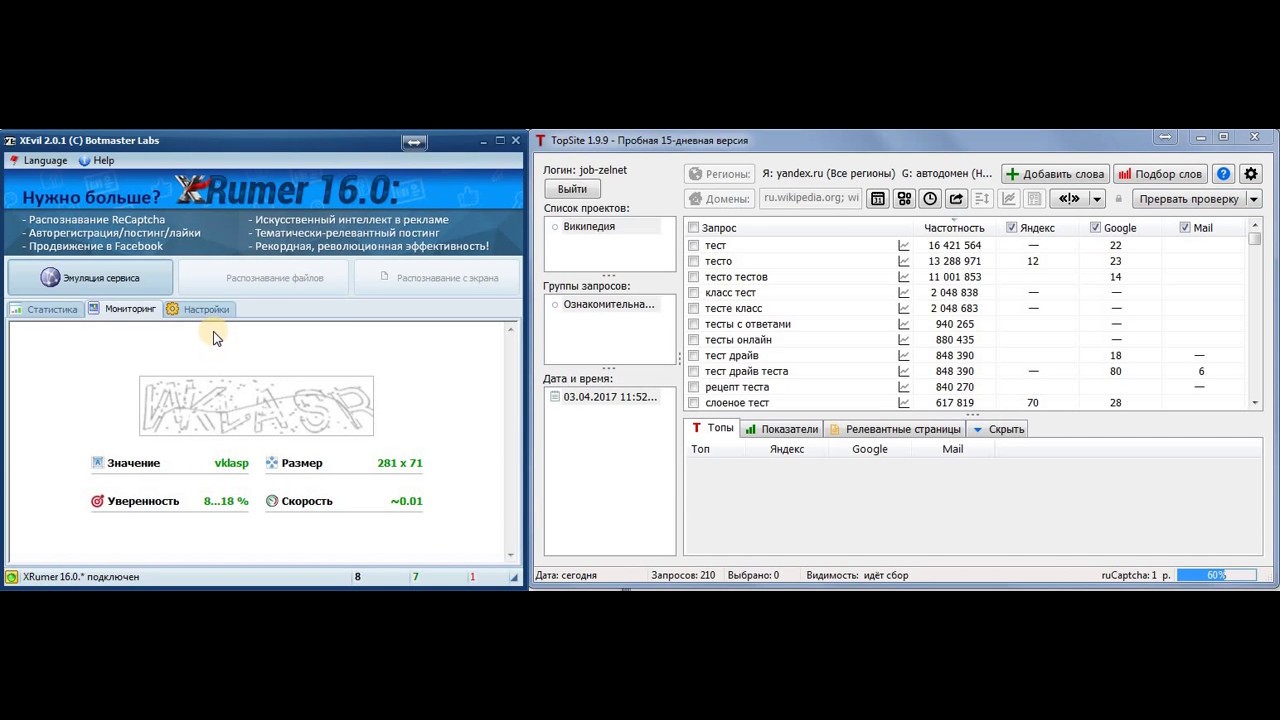Open trend chart icon for тесто row
Image resolution: width=1280 pixels, height=720 pixels.
[x=904, y=261]
